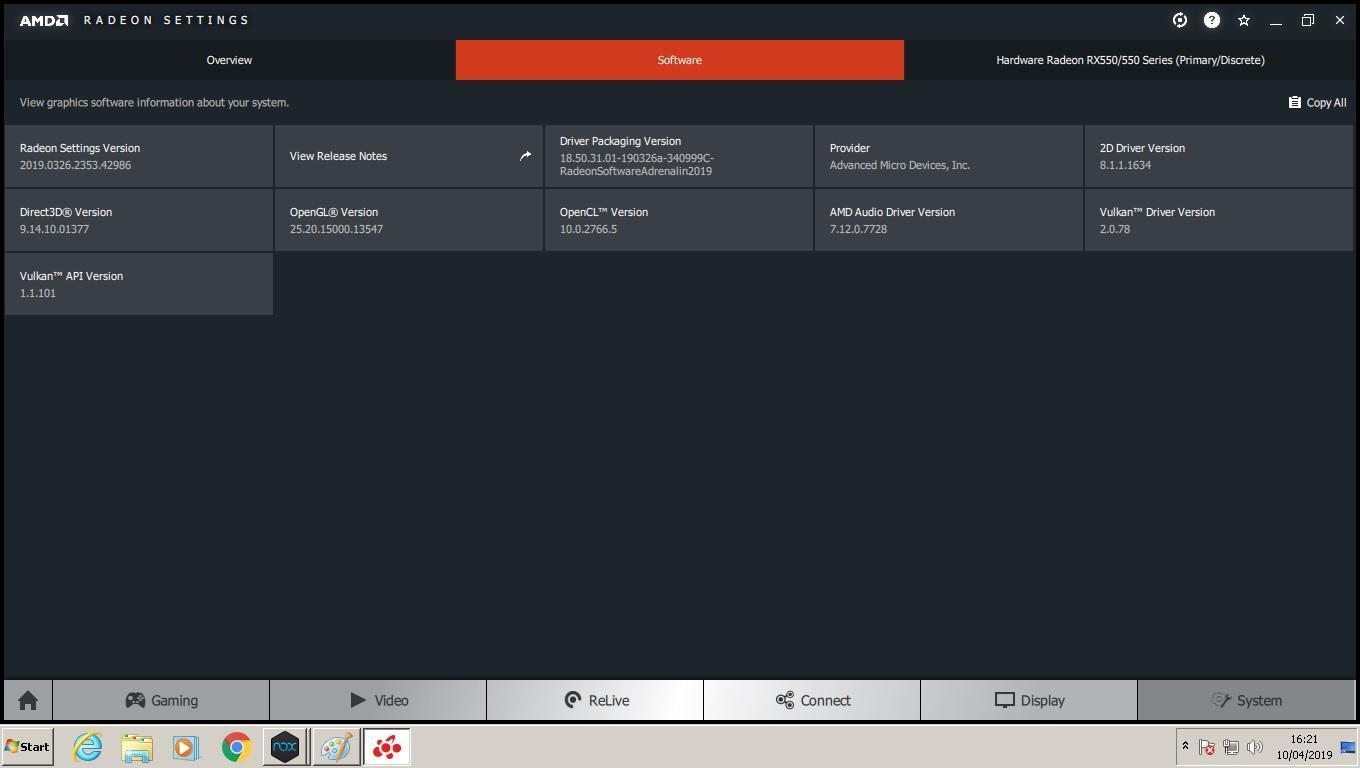Click the updates notification icon in title bar
This screenshot has height=768, width=1360.
[1180, 20]
